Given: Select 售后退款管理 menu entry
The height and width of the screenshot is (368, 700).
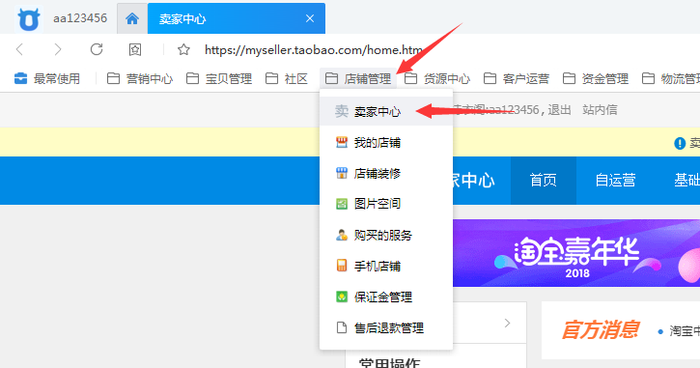Looking at the screenshot, I should [x=386, y=328].
